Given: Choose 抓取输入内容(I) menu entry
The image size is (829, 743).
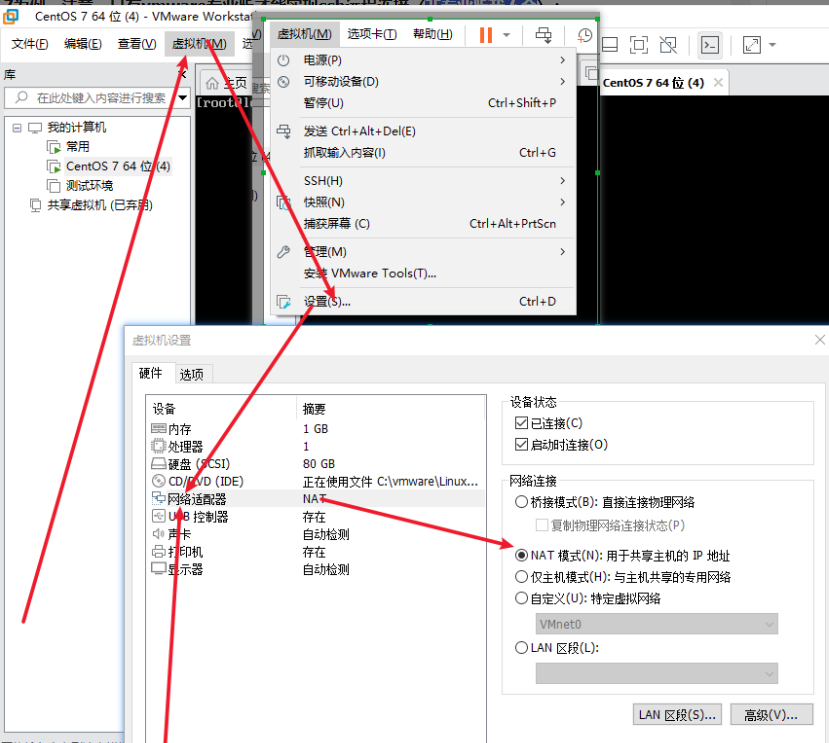Looking at the screenshot, I should (423, 153).
